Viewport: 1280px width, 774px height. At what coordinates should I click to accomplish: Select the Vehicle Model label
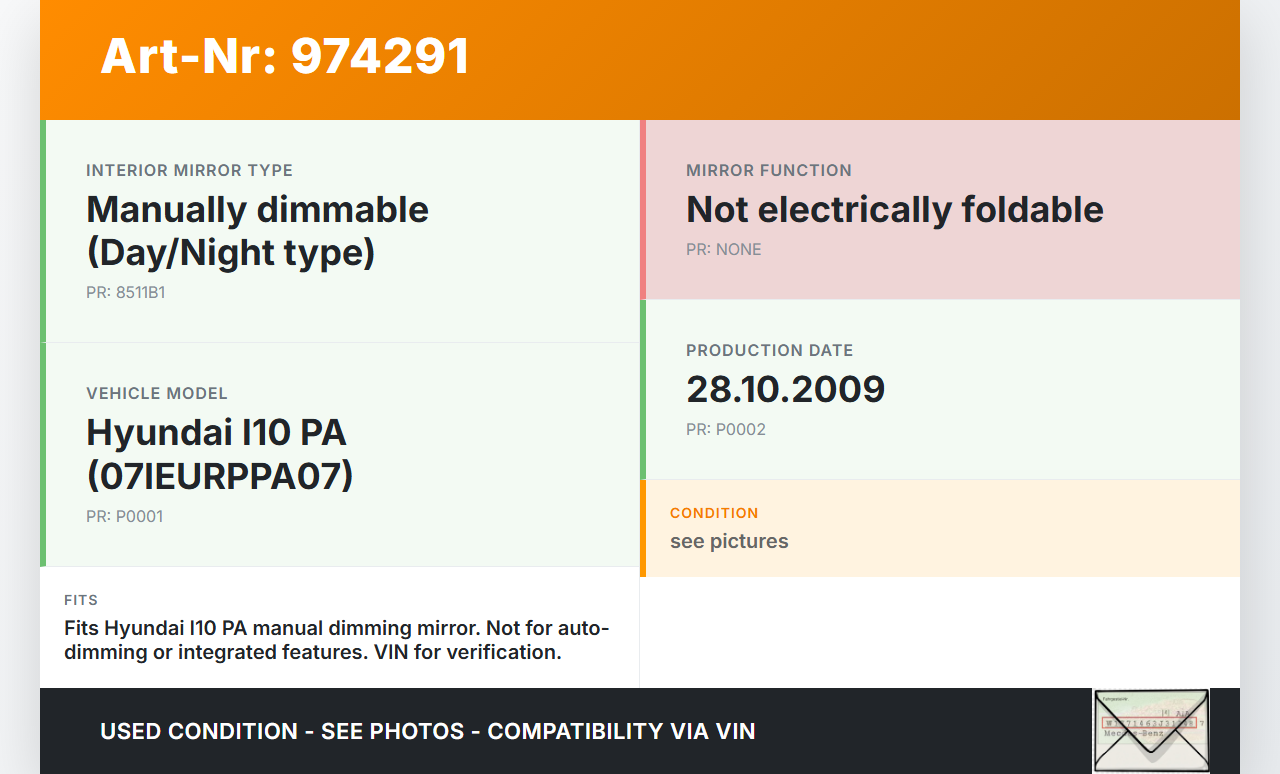[157, 393]
